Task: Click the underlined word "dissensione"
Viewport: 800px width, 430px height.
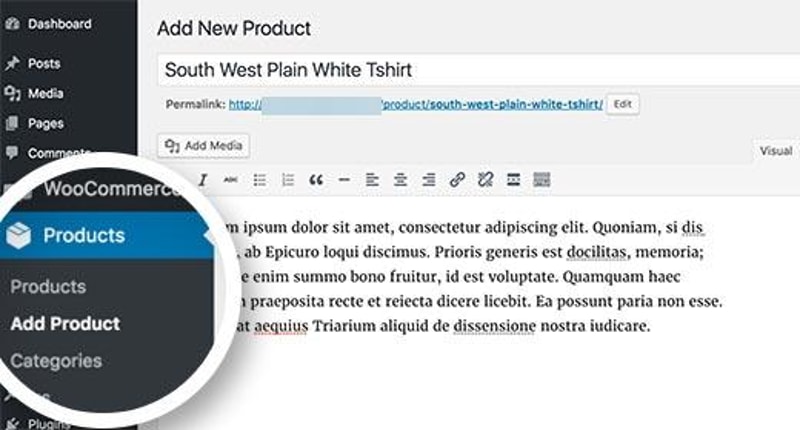Action: coord(494,325)
